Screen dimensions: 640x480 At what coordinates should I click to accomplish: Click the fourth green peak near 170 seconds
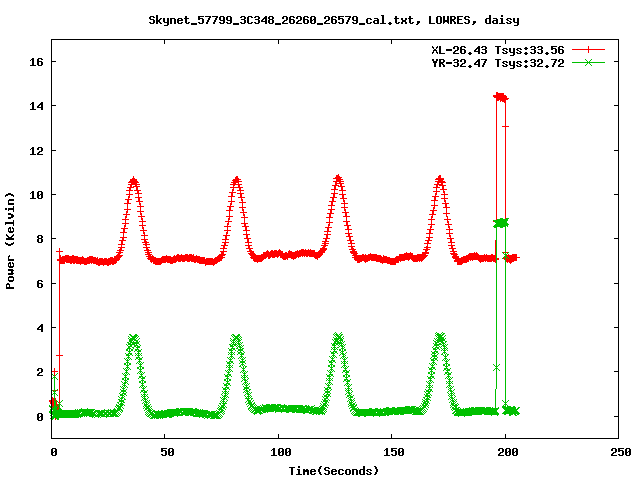coord(440,337)
